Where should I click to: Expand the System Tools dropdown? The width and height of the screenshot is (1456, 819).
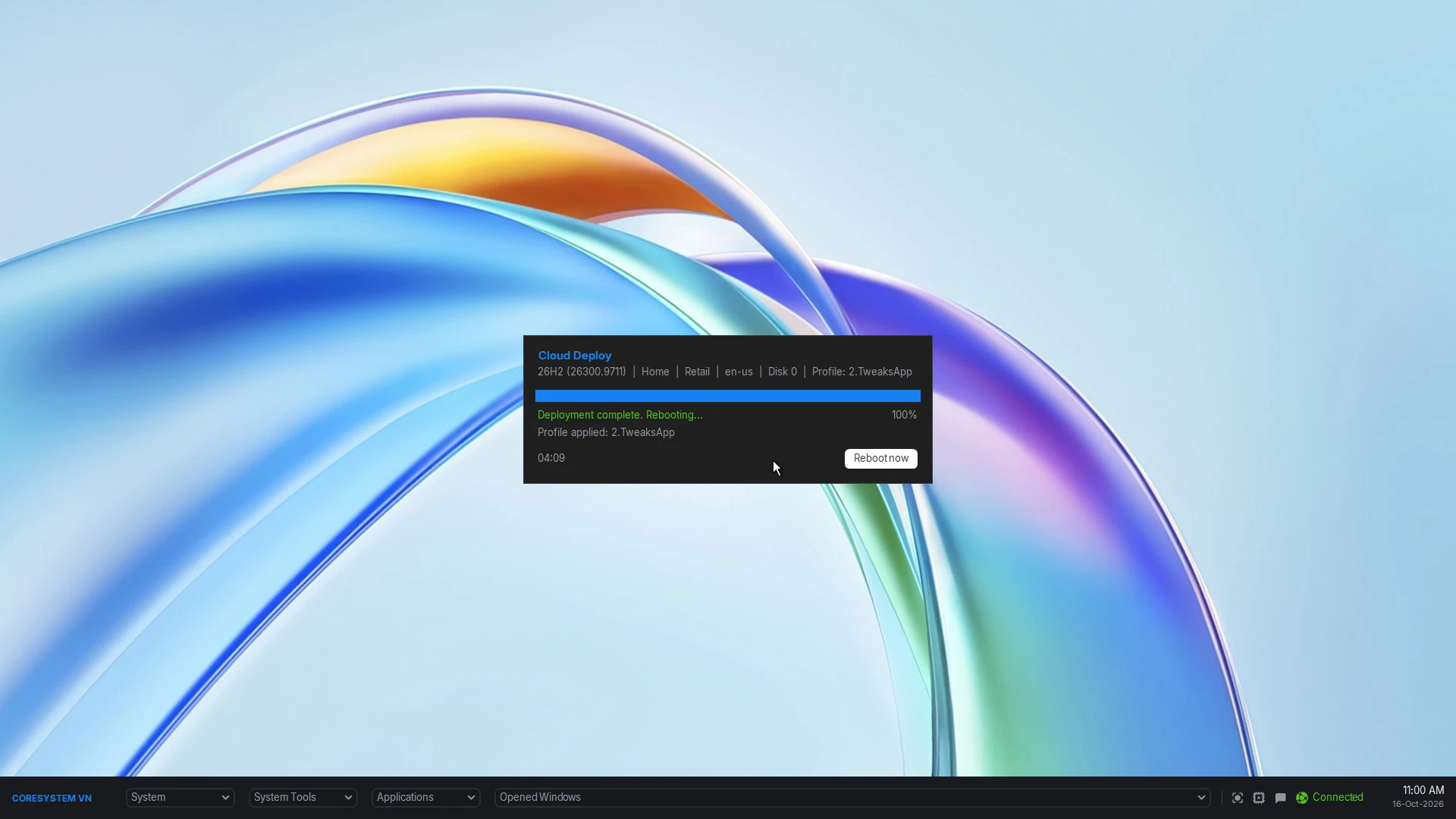[x=303, y=797]
